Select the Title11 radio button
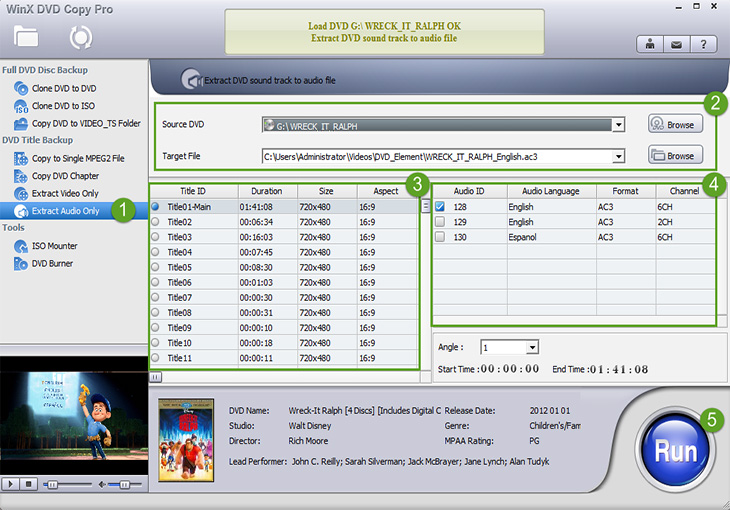The width and height of the screenshot is (730, 510). tap(155, 358)
